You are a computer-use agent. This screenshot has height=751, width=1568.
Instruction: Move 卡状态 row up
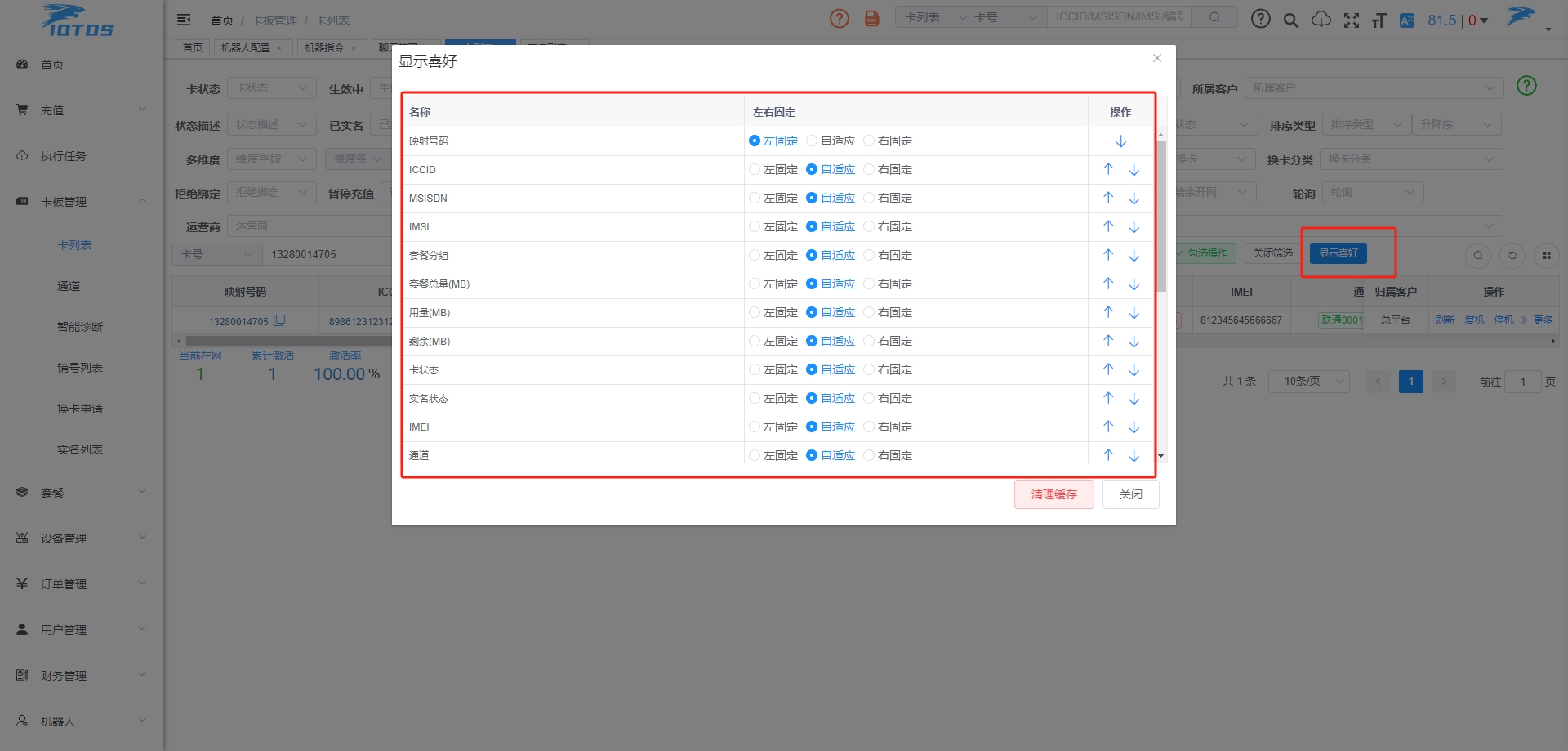[1108, 369]
